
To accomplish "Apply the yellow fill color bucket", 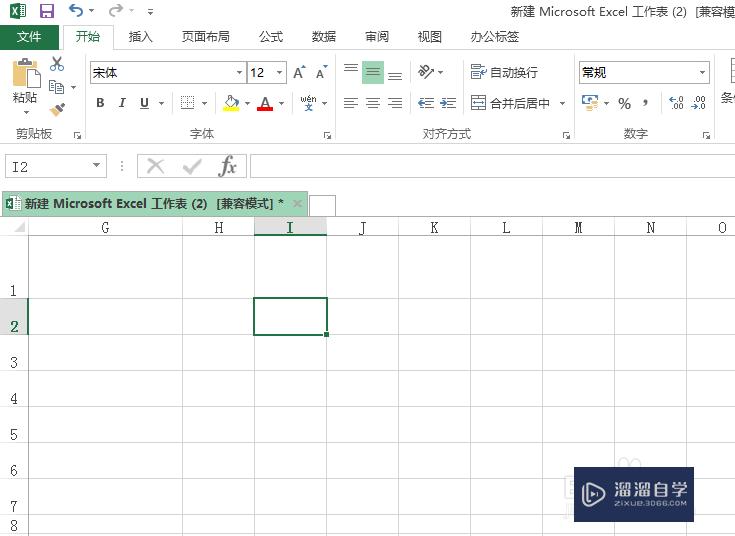I will pyautogui.click(x=231, y=103).
